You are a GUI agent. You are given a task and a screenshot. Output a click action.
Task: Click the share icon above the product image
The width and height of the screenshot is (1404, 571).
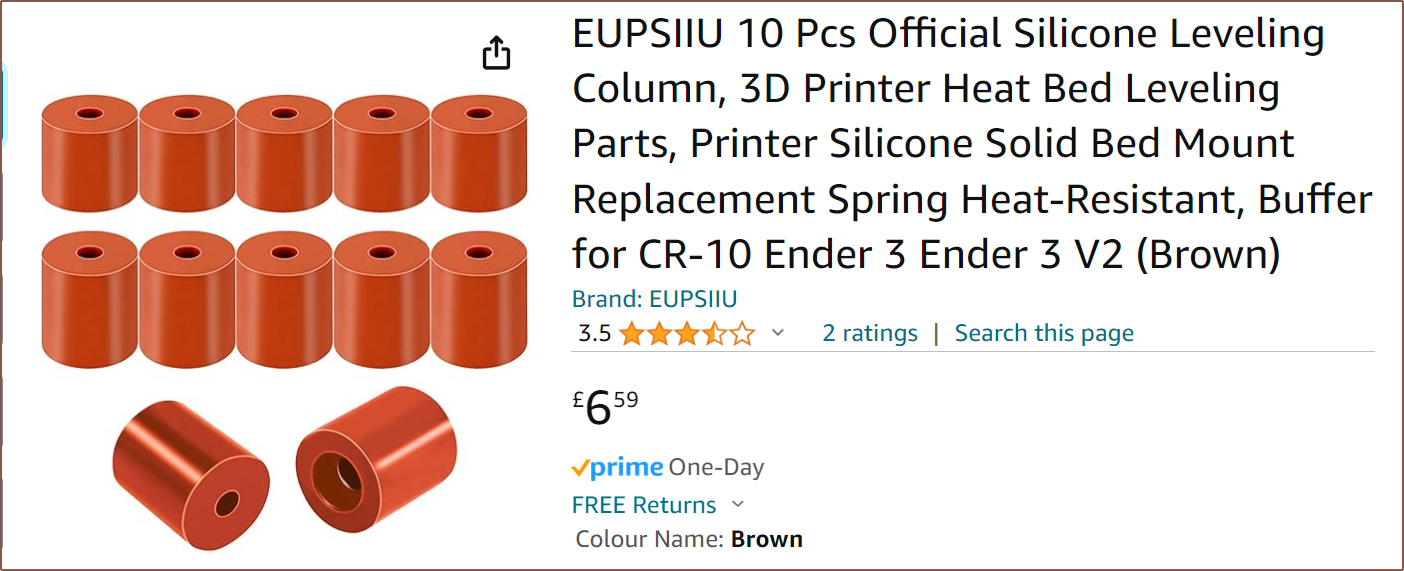pos(496,53)
